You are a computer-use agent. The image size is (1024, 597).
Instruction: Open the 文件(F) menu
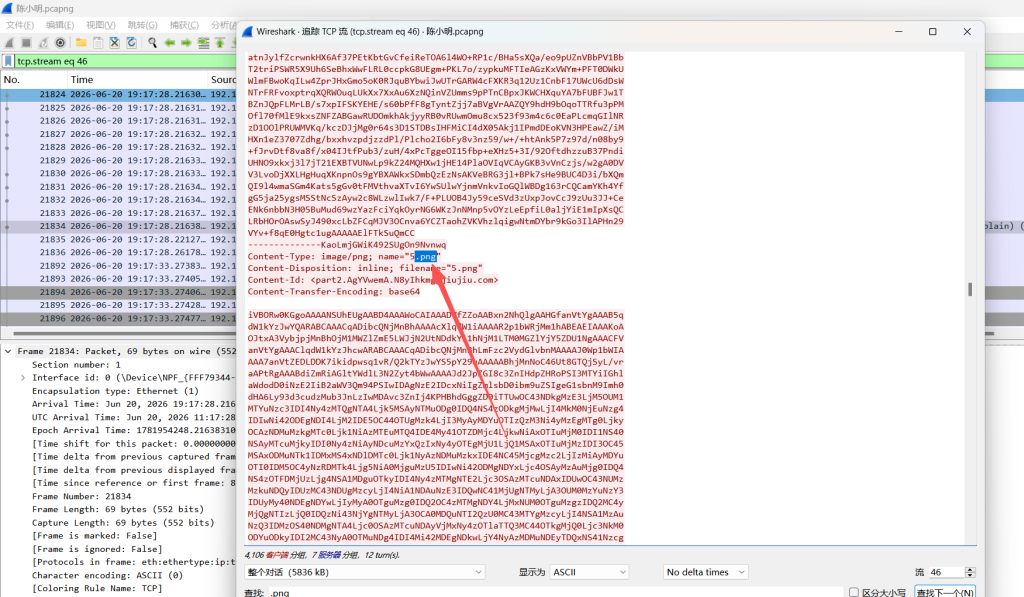[20, 25]
